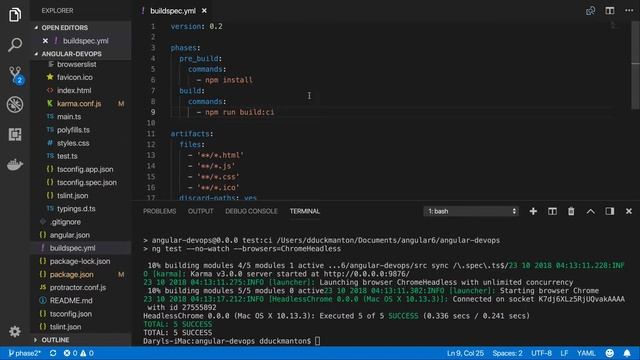Image resolution: width=640 pixels, height=360 pixels.
Task: Move the panel to the right side
Action: [610, 211]
